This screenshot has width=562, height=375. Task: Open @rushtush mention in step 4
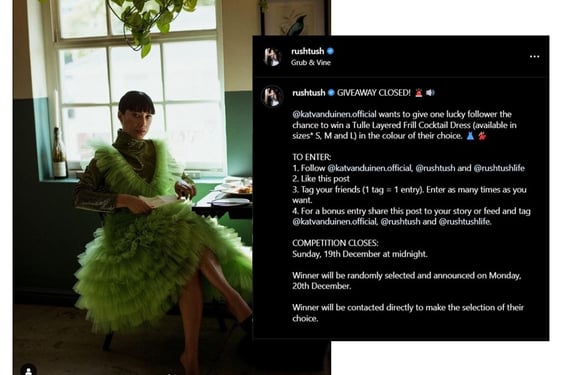pyautogui.click(x=400, y=222)
